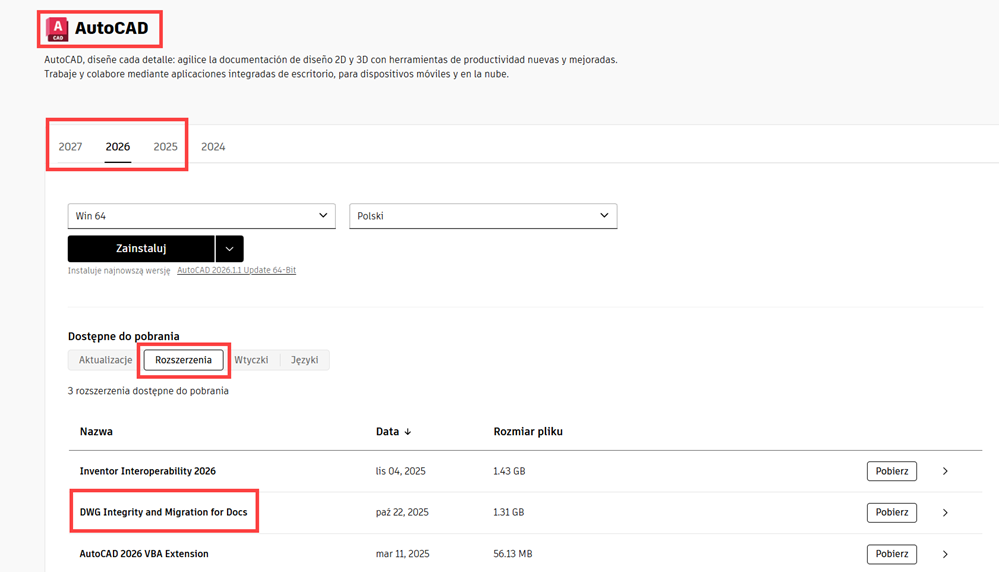Click the paź 22, 2025 date cell

[402, 512]
